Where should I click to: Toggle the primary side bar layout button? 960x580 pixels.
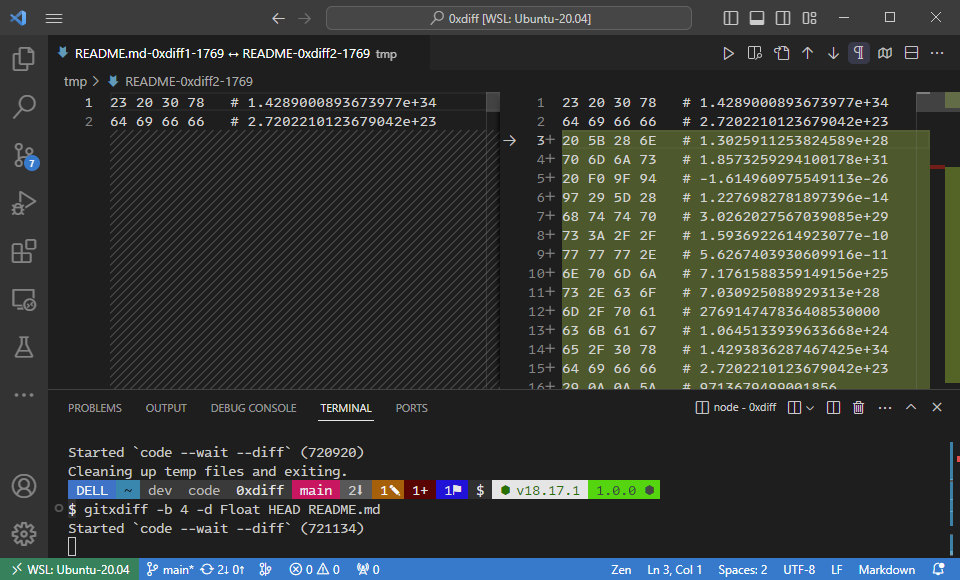(730, 18)
